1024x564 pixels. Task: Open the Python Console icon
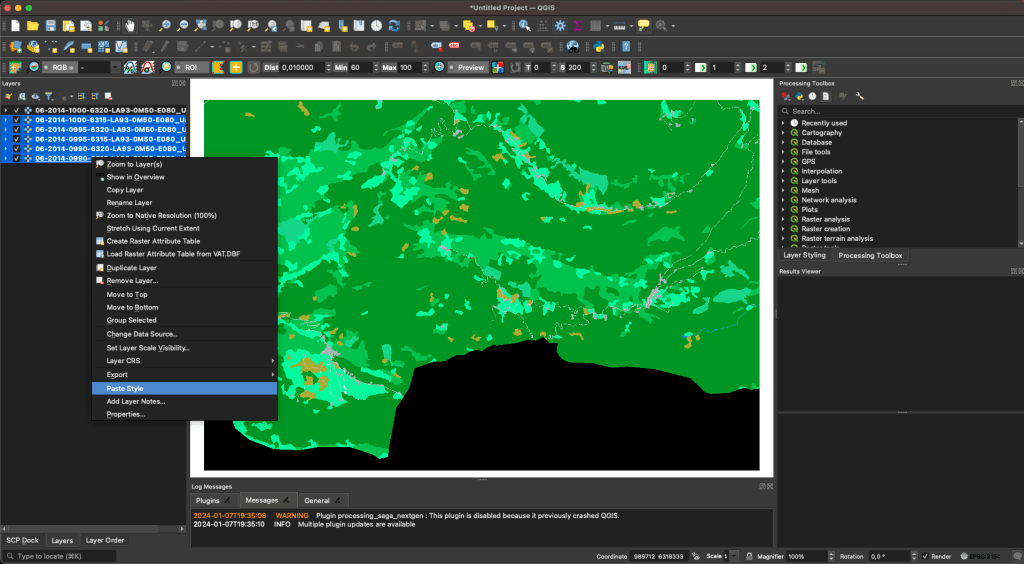(599, 46)
